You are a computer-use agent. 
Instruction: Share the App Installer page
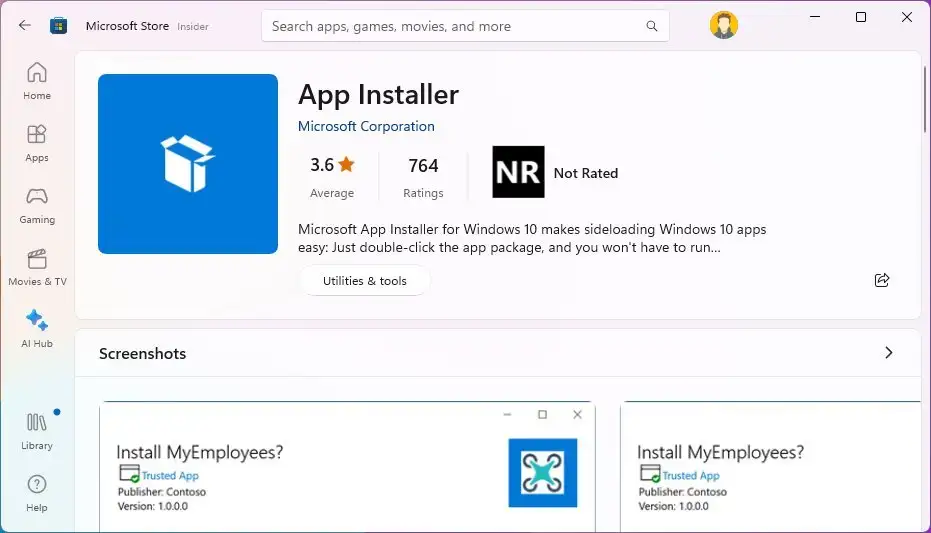tap(882, 280)
